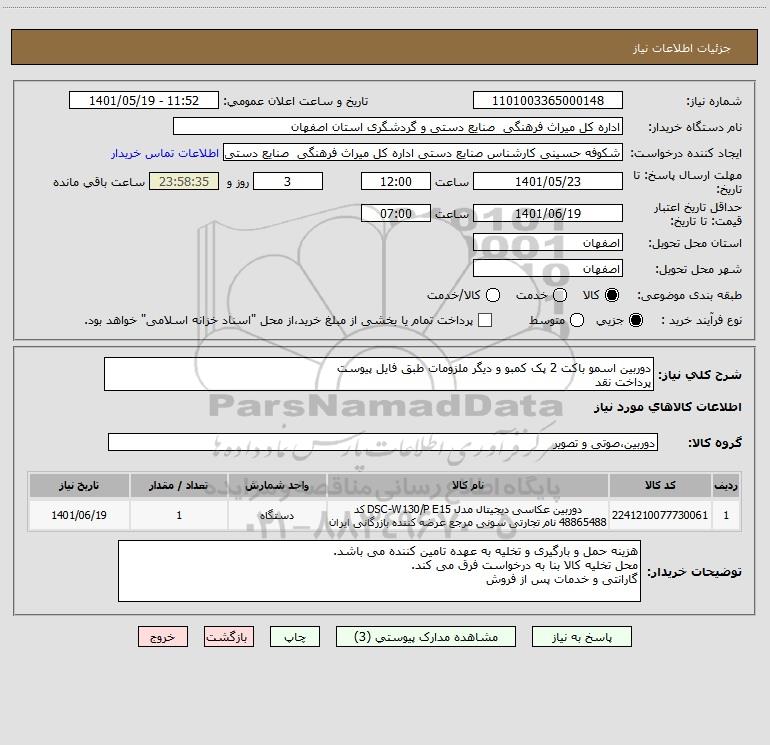Click the شهر محل تحویل field
The width and height of the screenshot is (770, 745).
pos(548,269)
